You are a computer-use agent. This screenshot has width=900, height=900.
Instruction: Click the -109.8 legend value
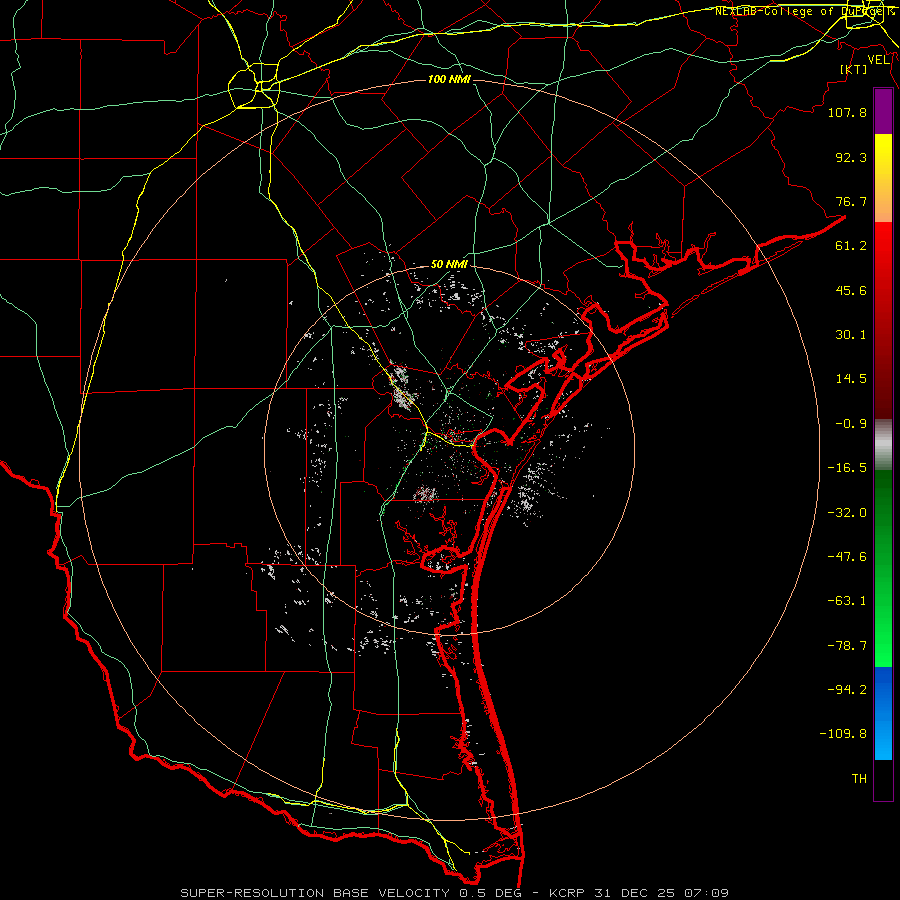coord(843,734)
